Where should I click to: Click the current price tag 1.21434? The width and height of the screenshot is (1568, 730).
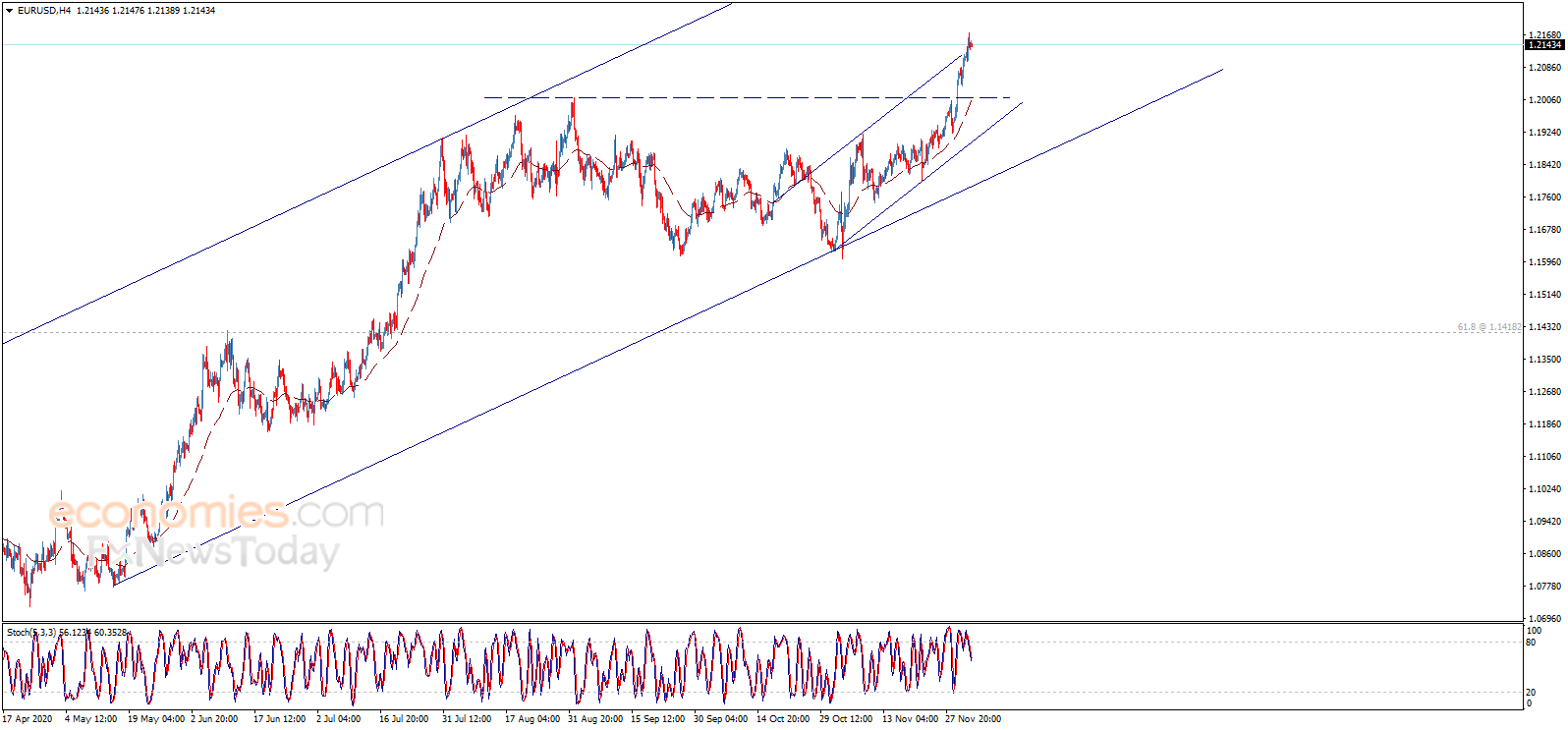(x=1543, y=45)
